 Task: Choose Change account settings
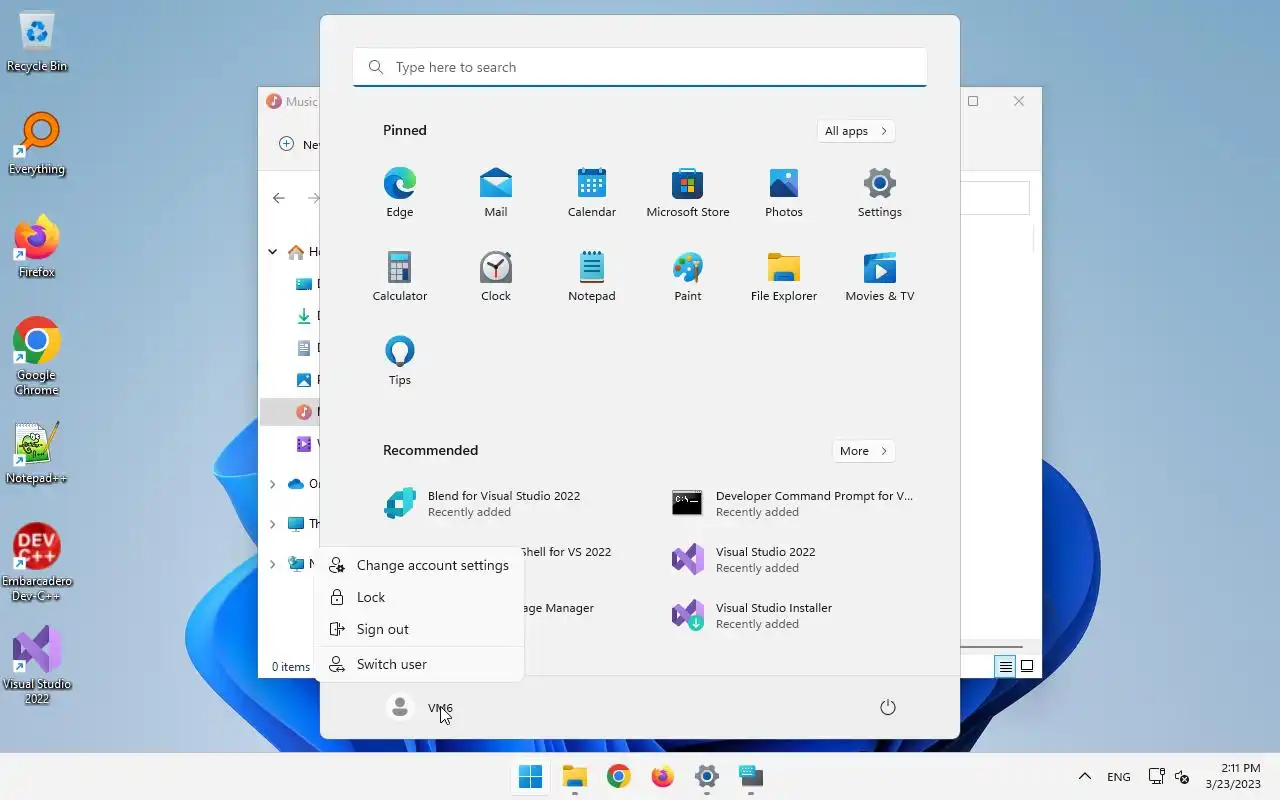419,565
